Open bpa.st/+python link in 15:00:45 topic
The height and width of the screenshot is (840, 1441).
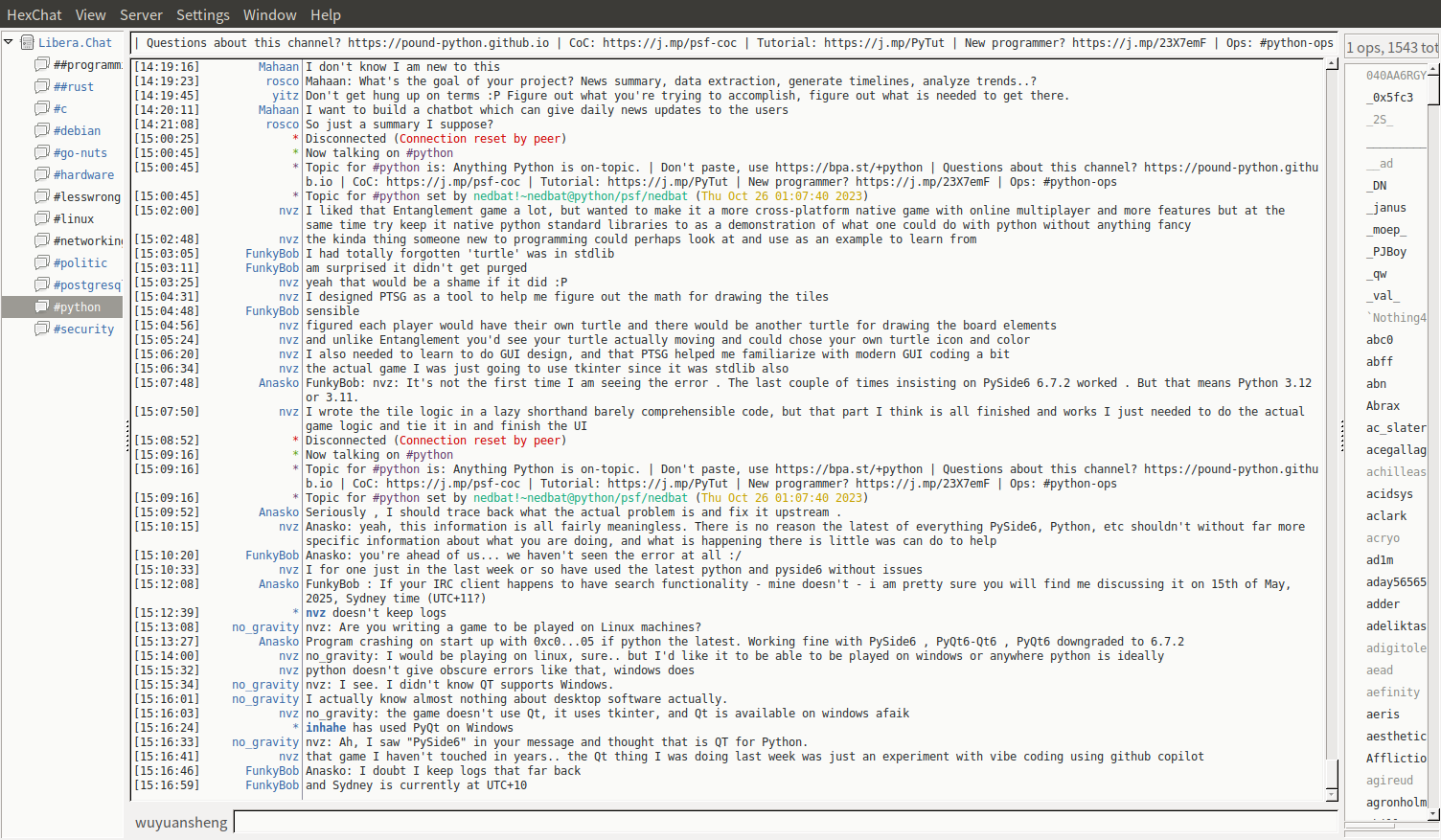pyautogui.click(x=849, y=168)
